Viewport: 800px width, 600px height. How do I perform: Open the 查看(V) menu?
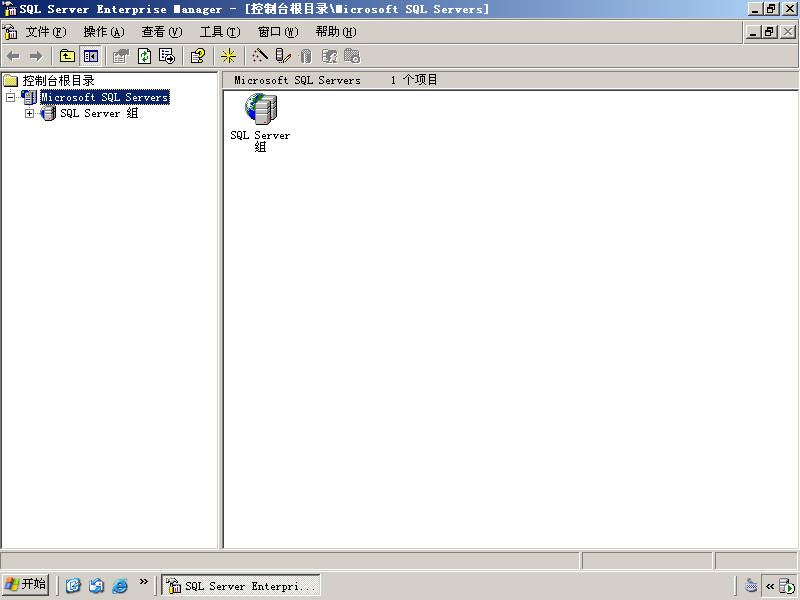click(162, 32)
